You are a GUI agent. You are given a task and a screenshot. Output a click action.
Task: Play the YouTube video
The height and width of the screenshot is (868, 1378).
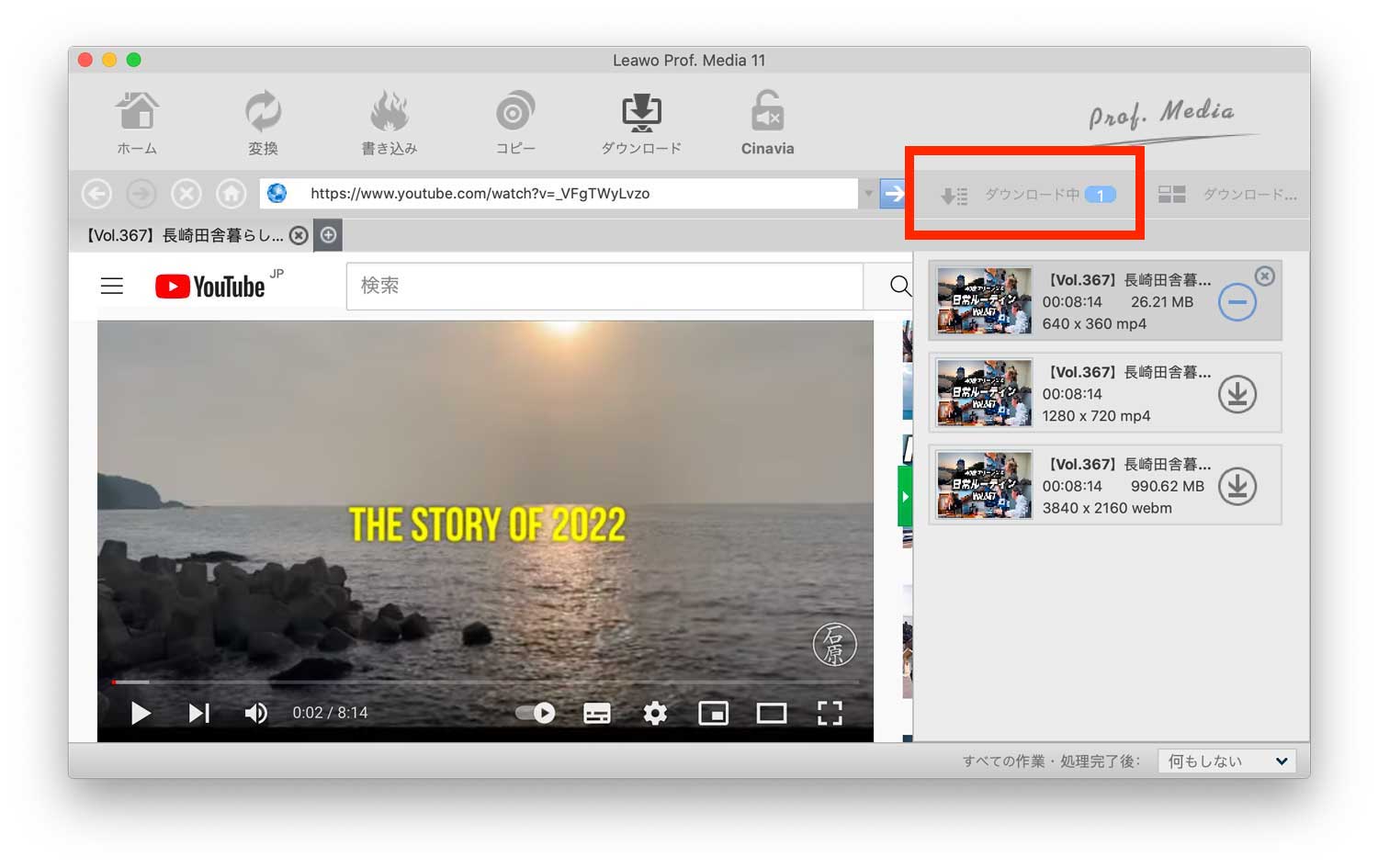pos(140,713)
